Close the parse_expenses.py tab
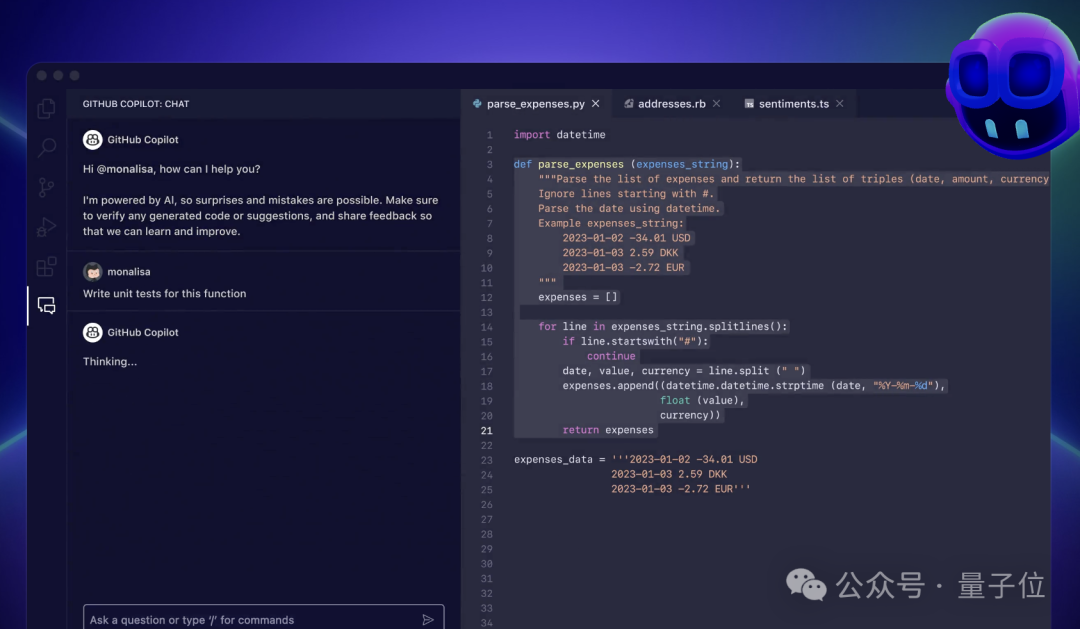Viewport: 1080px width, 629px height. [x=596, y=104]
